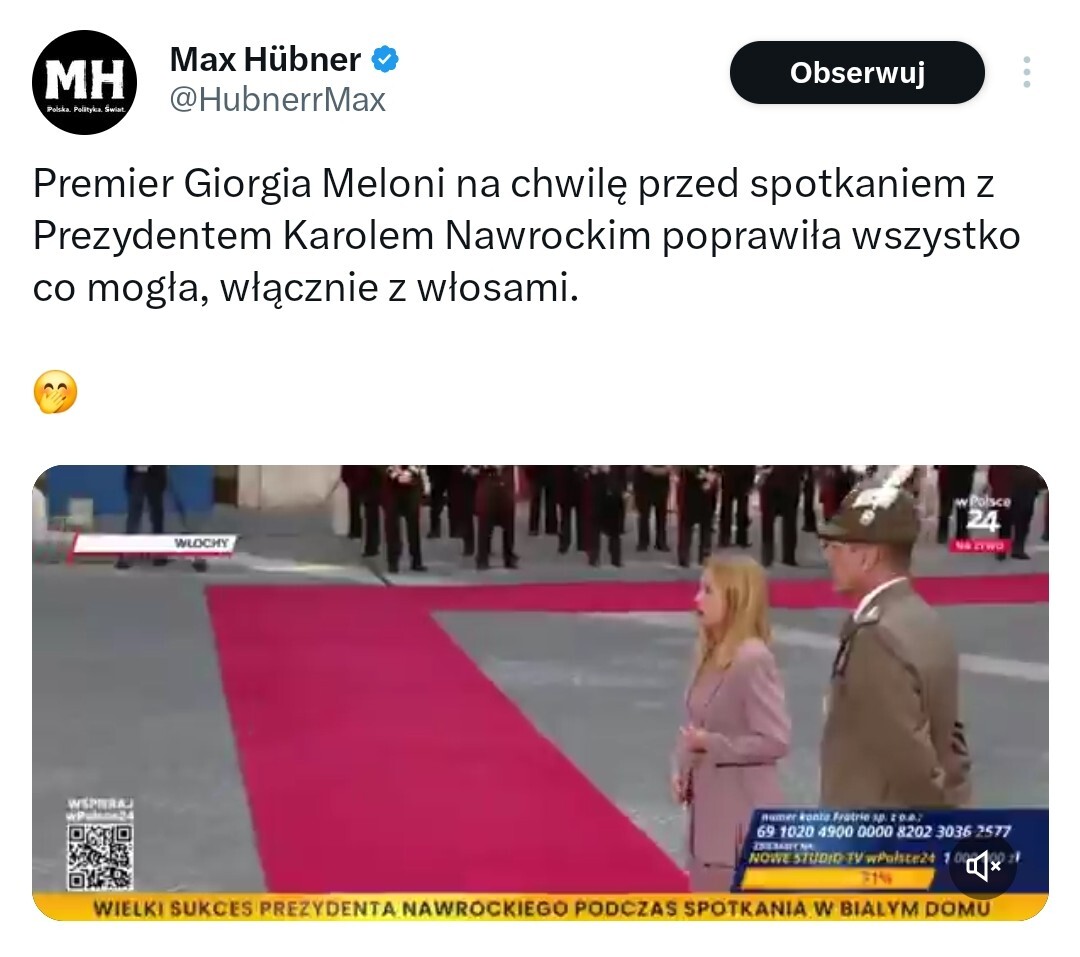
Task: Click the face with hand over mouth emoji
Action: tap(55, 392)
